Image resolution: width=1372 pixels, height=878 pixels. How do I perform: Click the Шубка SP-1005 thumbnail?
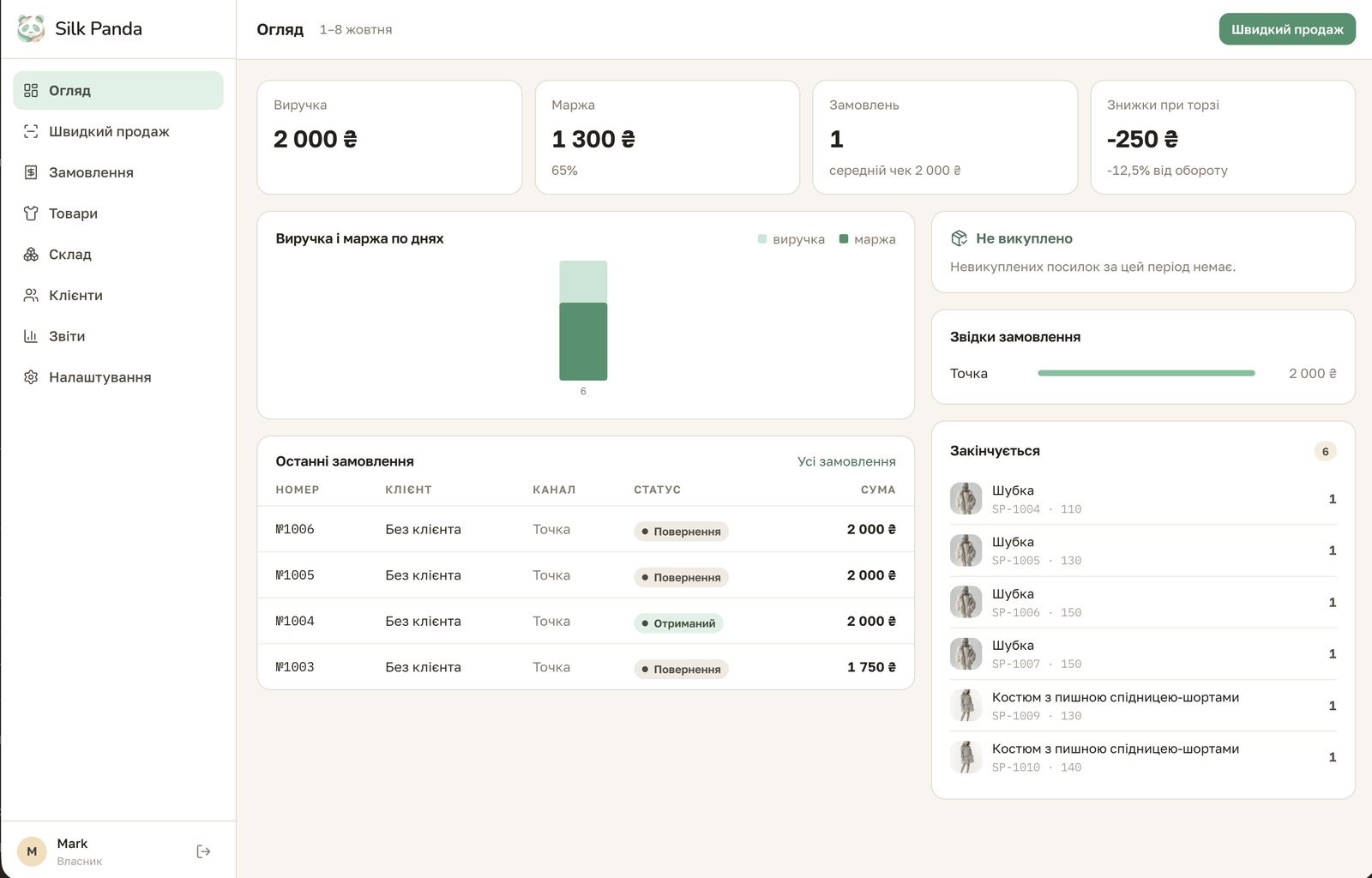point(966,550)
